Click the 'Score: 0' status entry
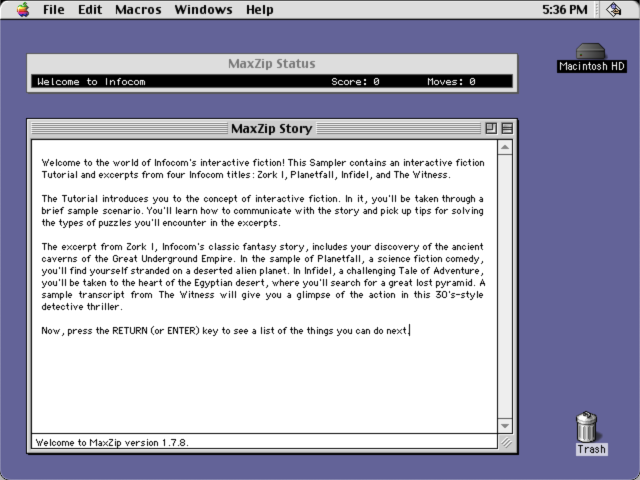Viewport: 640px width, 480px height. [x=355, y=82]
